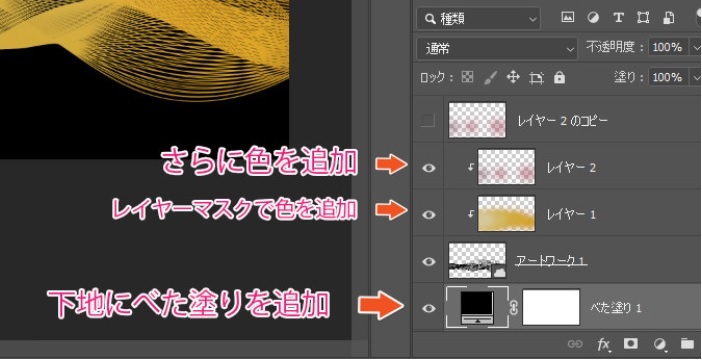
Task: Filter layers by shape icon
Action: coord(643,17)
